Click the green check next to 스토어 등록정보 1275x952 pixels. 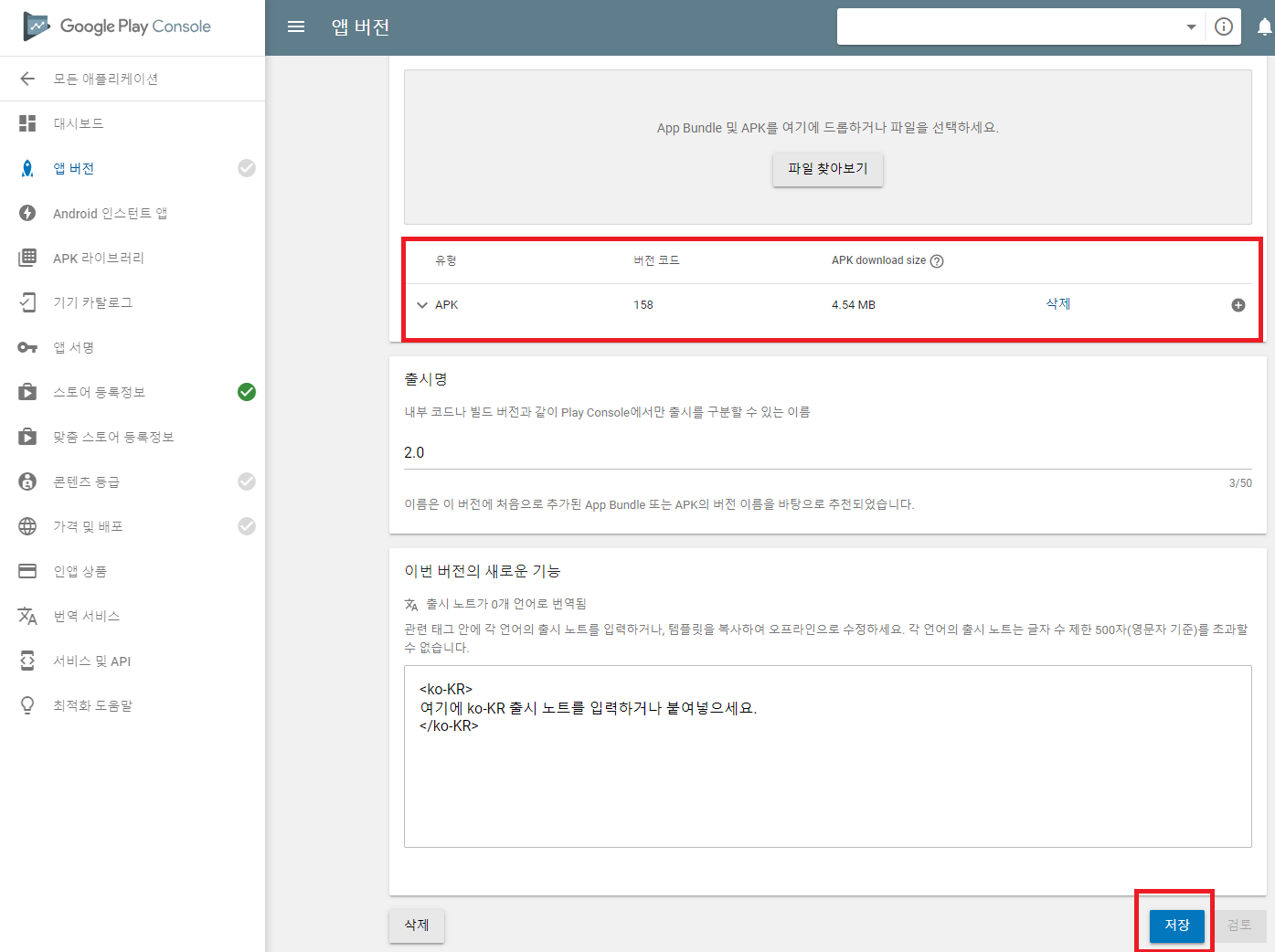point(247,392)
